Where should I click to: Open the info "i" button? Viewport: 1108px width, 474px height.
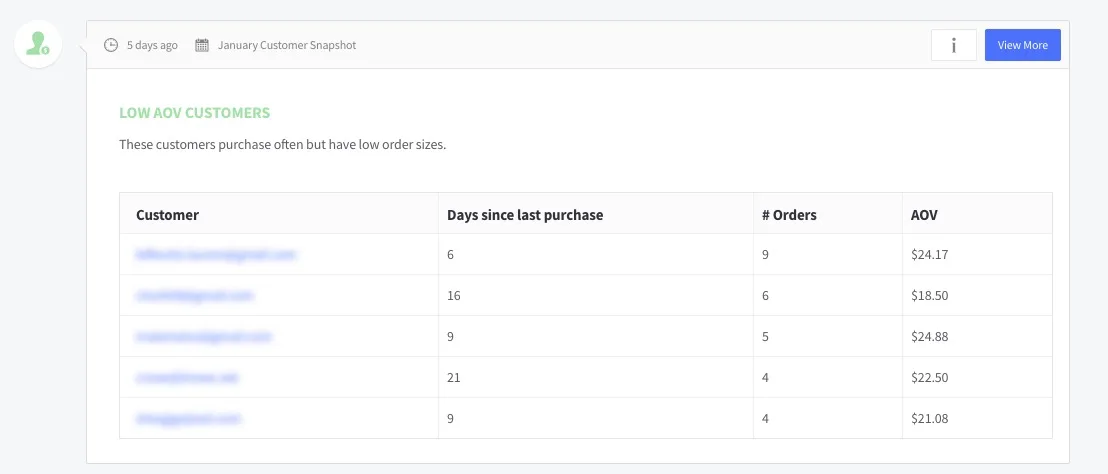tap(953, 45)
